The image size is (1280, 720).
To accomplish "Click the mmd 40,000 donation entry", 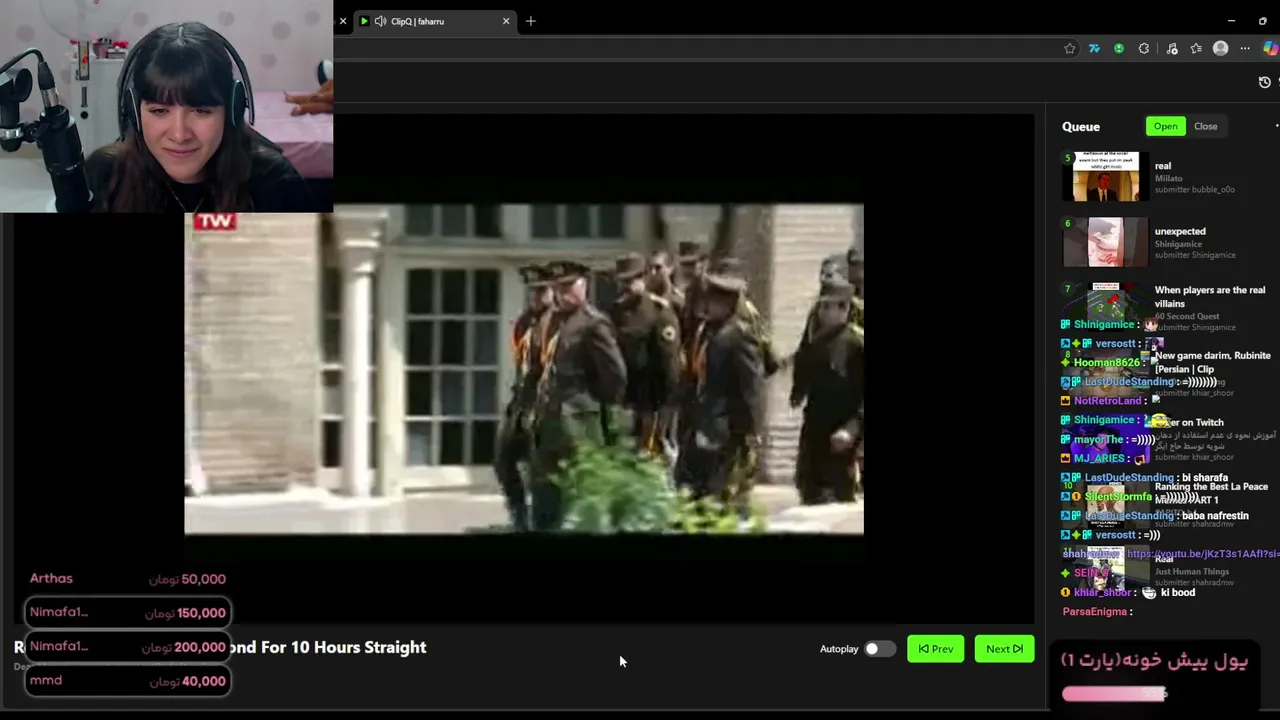I will point(128,681).
